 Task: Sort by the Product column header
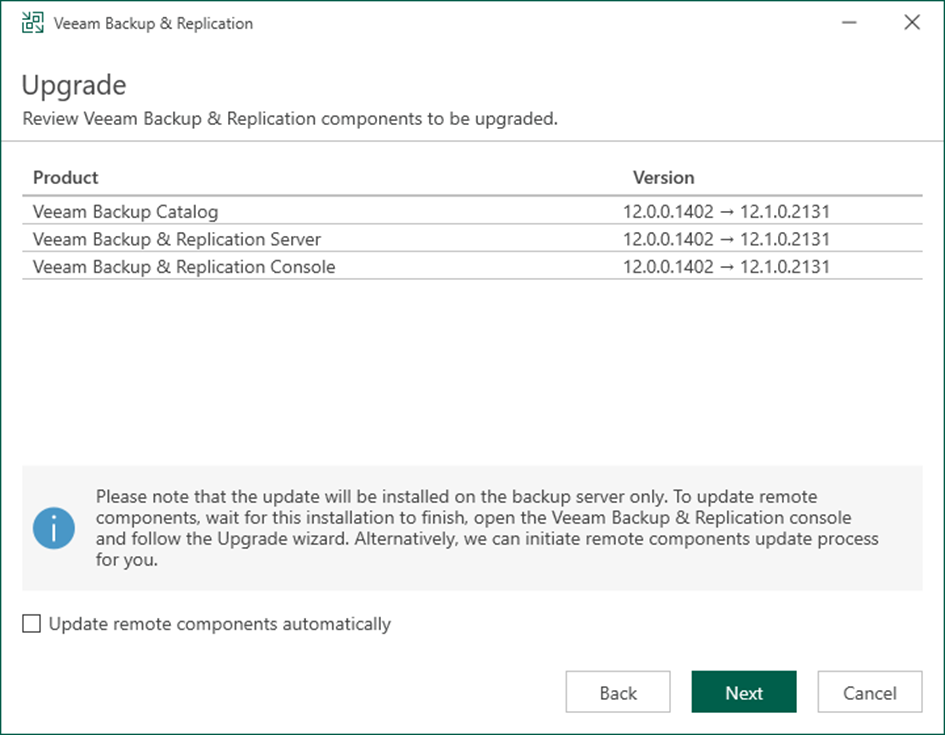[66, 178]
